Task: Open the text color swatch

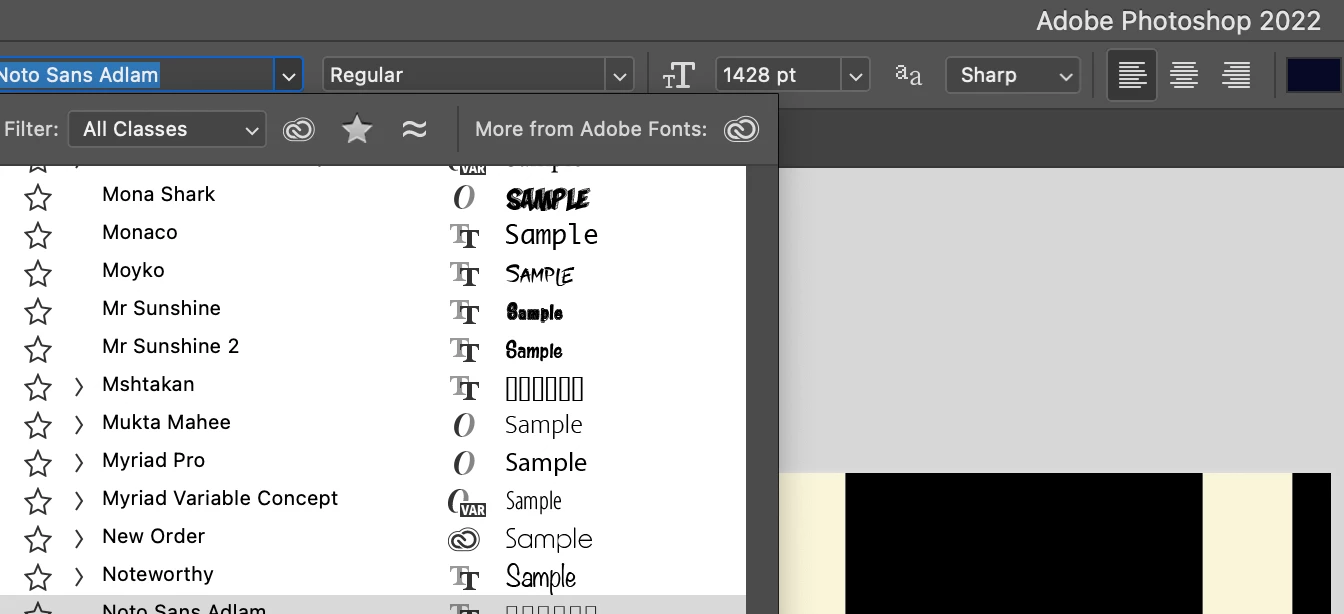Action: click(1314, 75)
